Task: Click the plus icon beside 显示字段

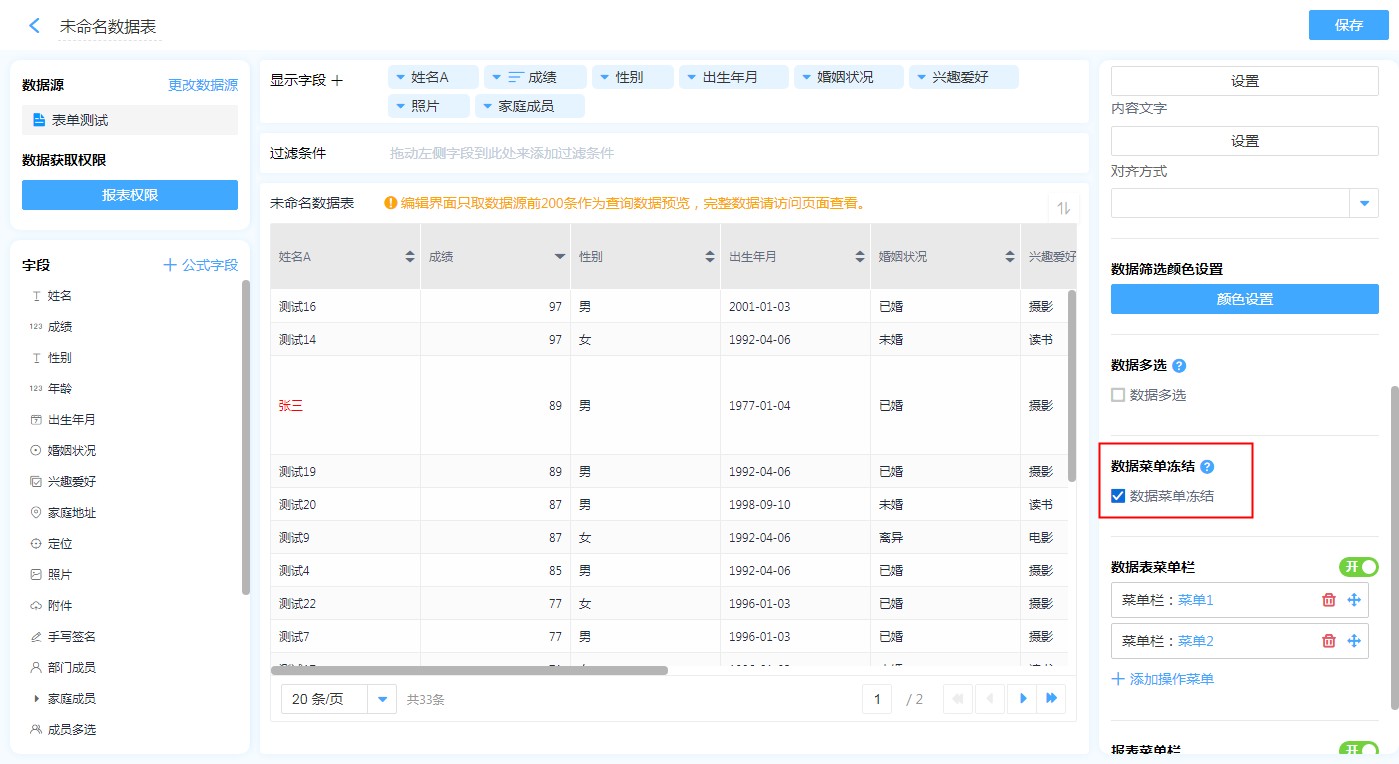Action: [x=337, y=80]
